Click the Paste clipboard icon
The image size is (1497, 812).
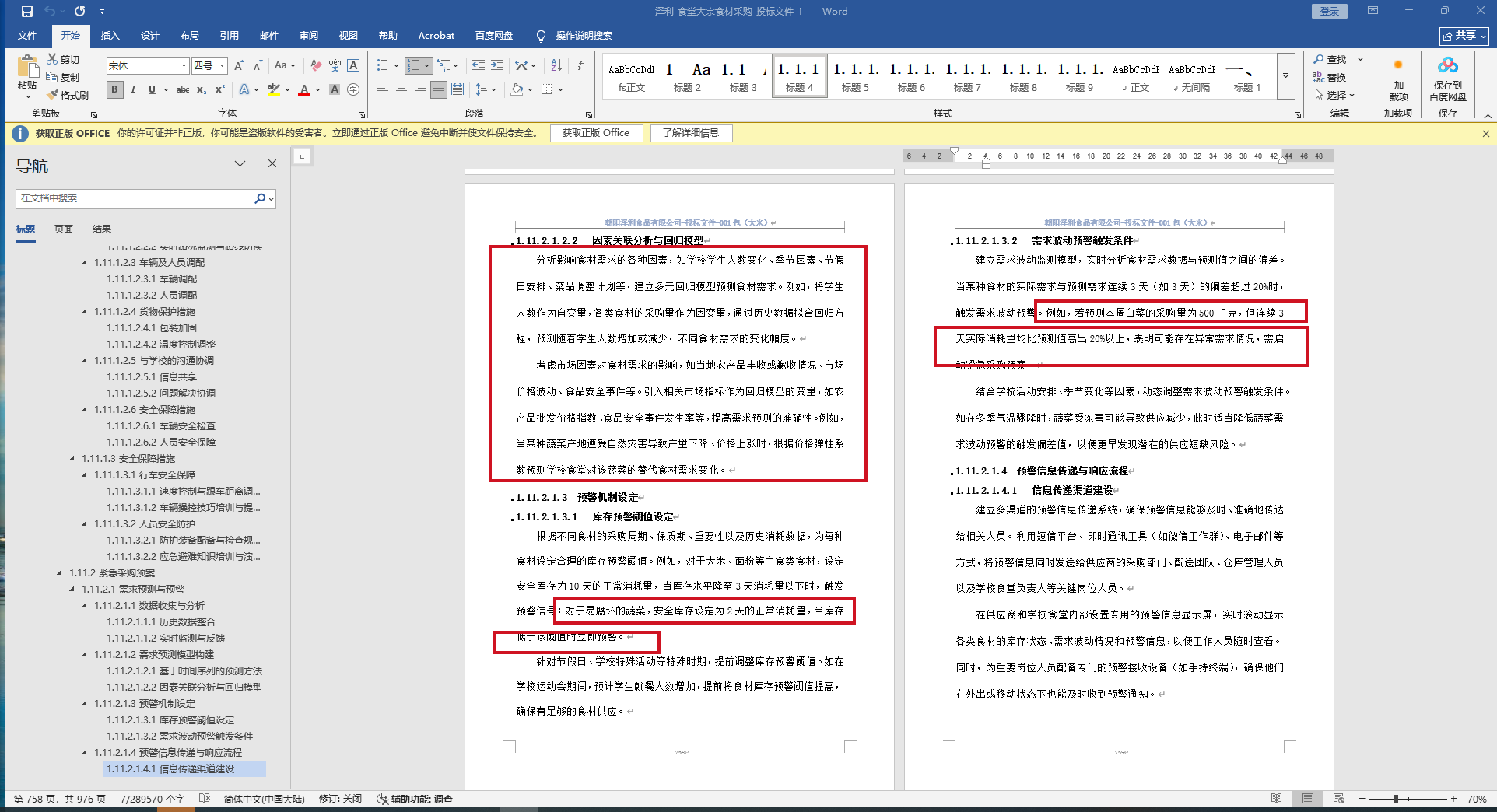27,68
